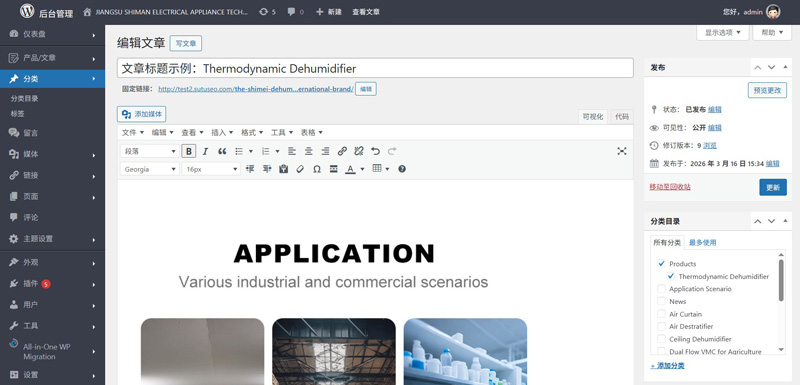This screenshot has width=800, height=385.
Task: Click 添加媒体 add media button
Action: pos(141,114)
